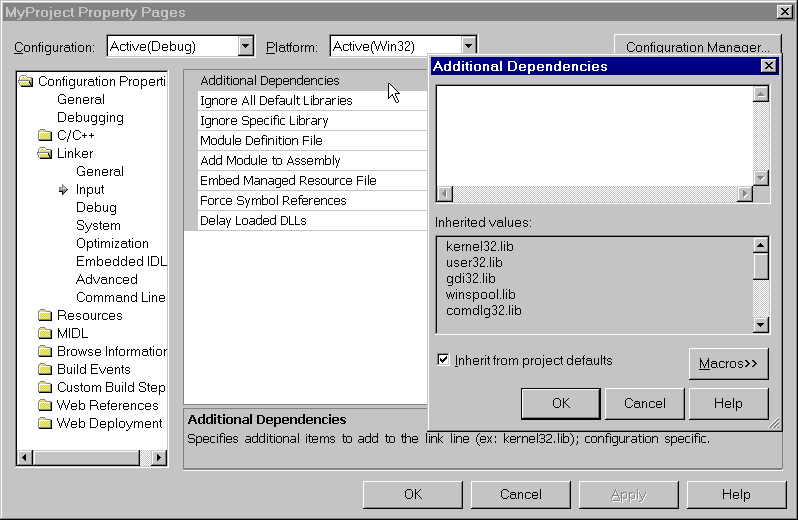
Task: Close the Additional Dependencies dialog
Action: click(768, 66)
